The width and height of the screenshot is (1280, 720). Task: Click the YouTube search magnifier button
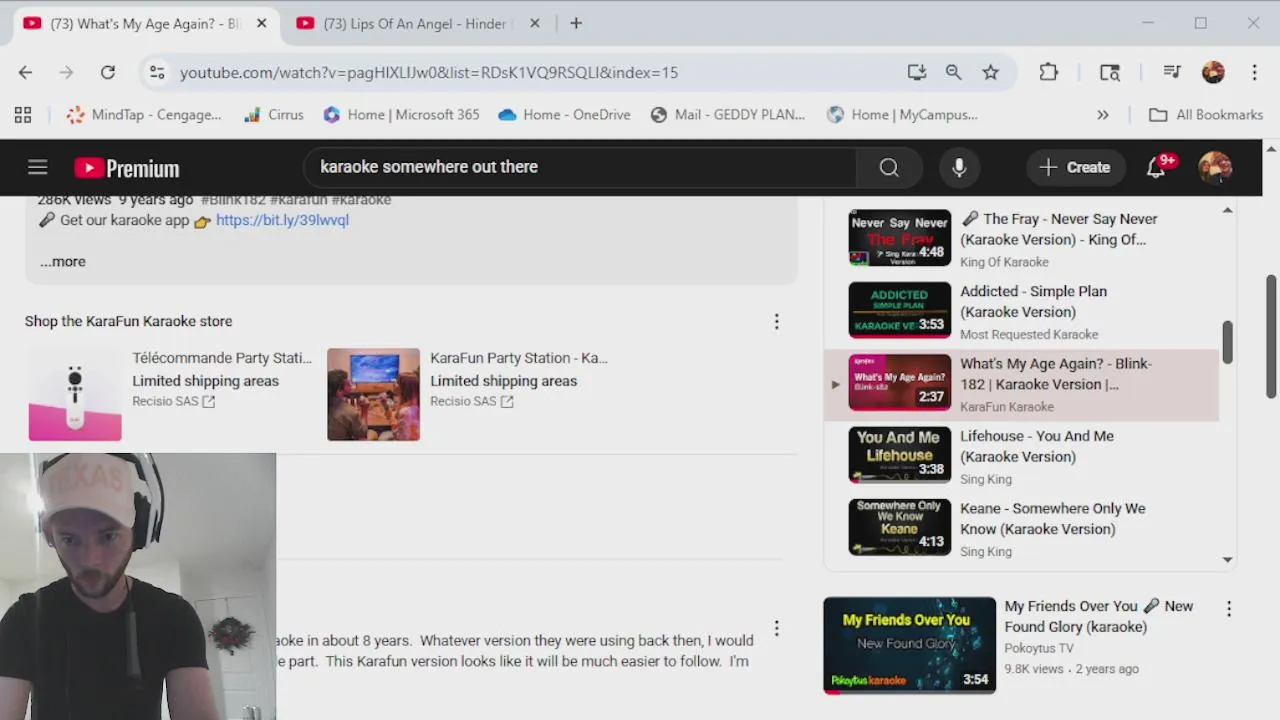(889, 167)
